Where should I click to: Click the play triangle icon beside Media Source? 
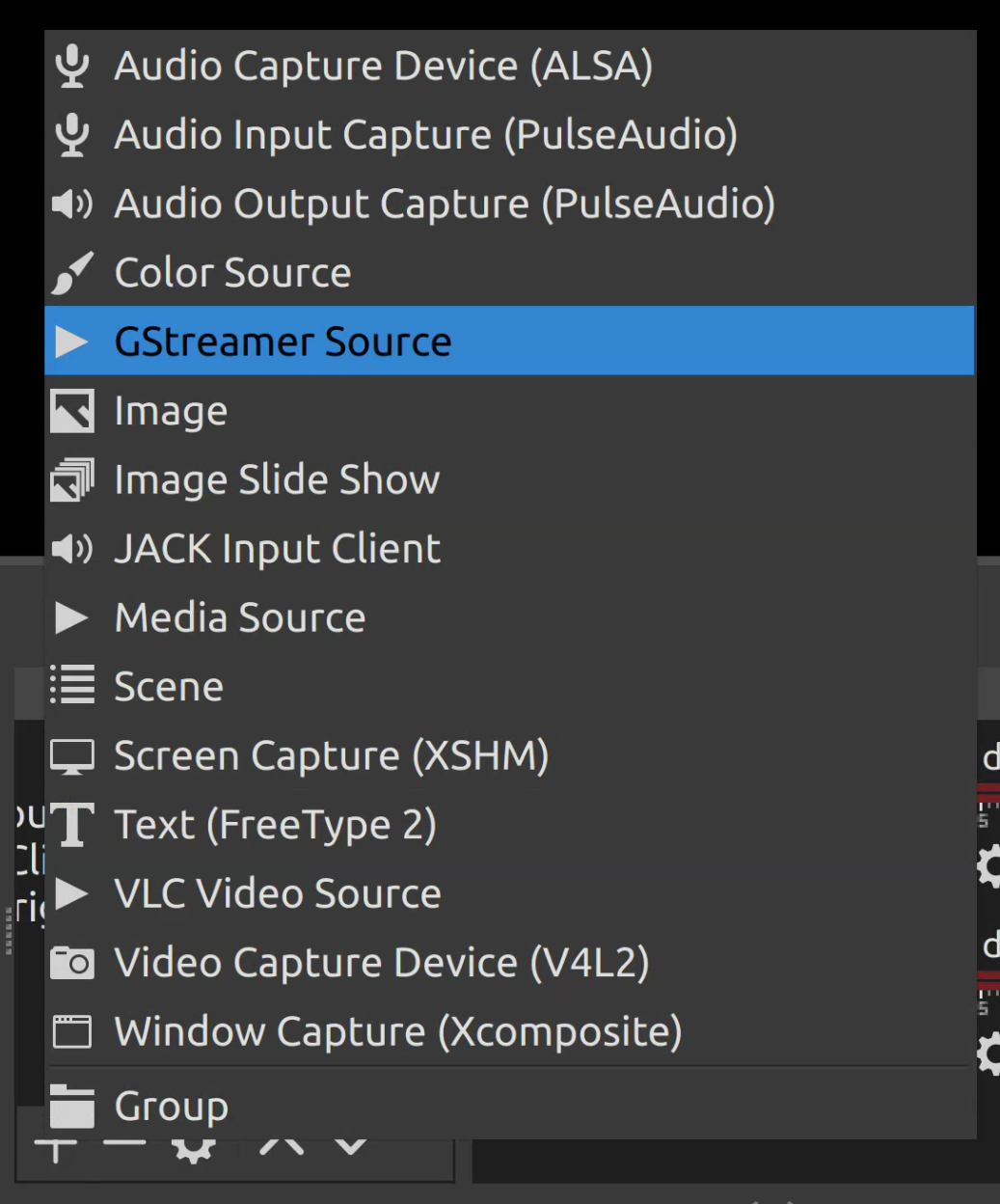[x=71, y=618]
